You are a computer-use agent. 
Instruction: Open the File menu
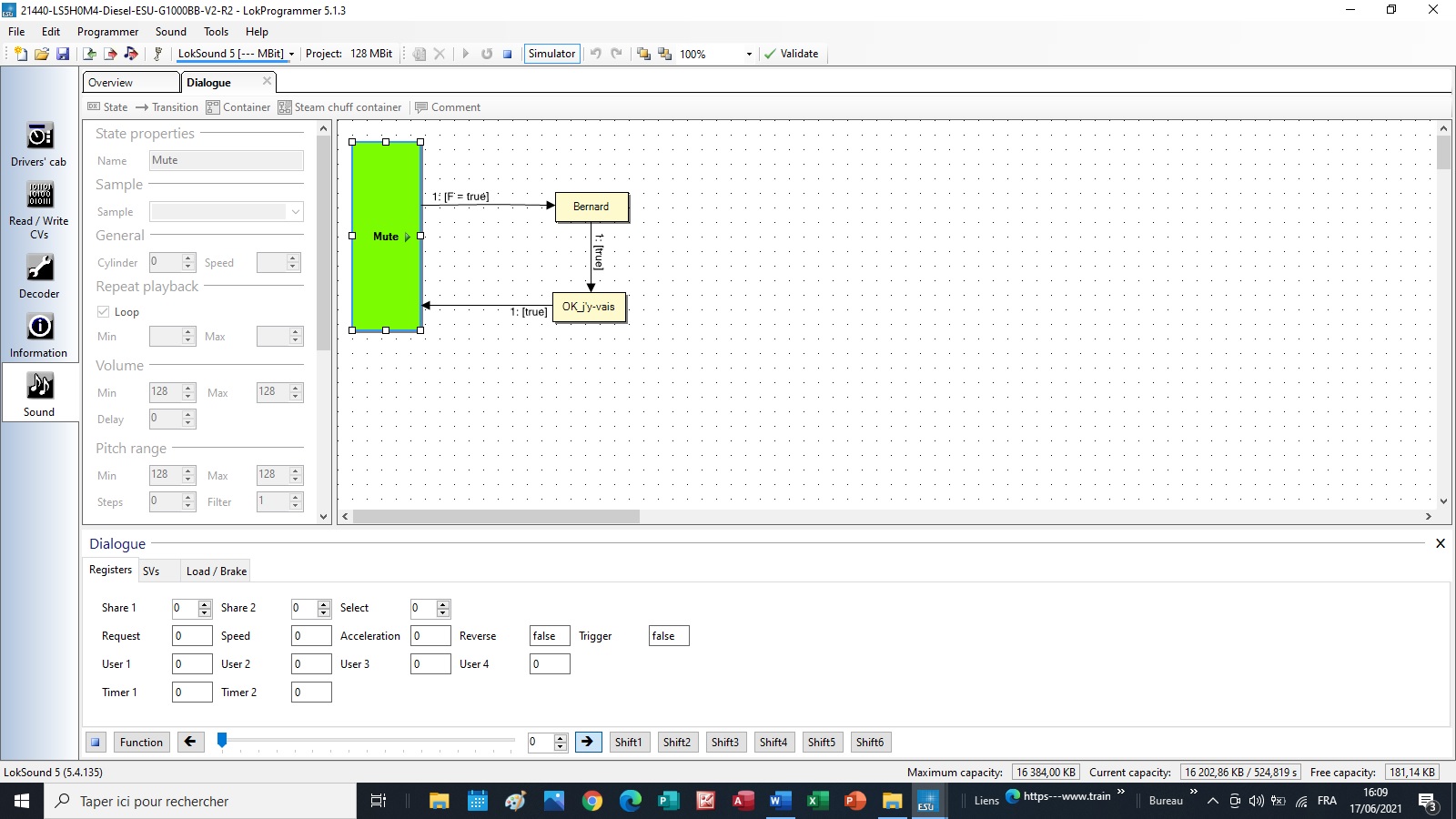(x=16, y=31)
